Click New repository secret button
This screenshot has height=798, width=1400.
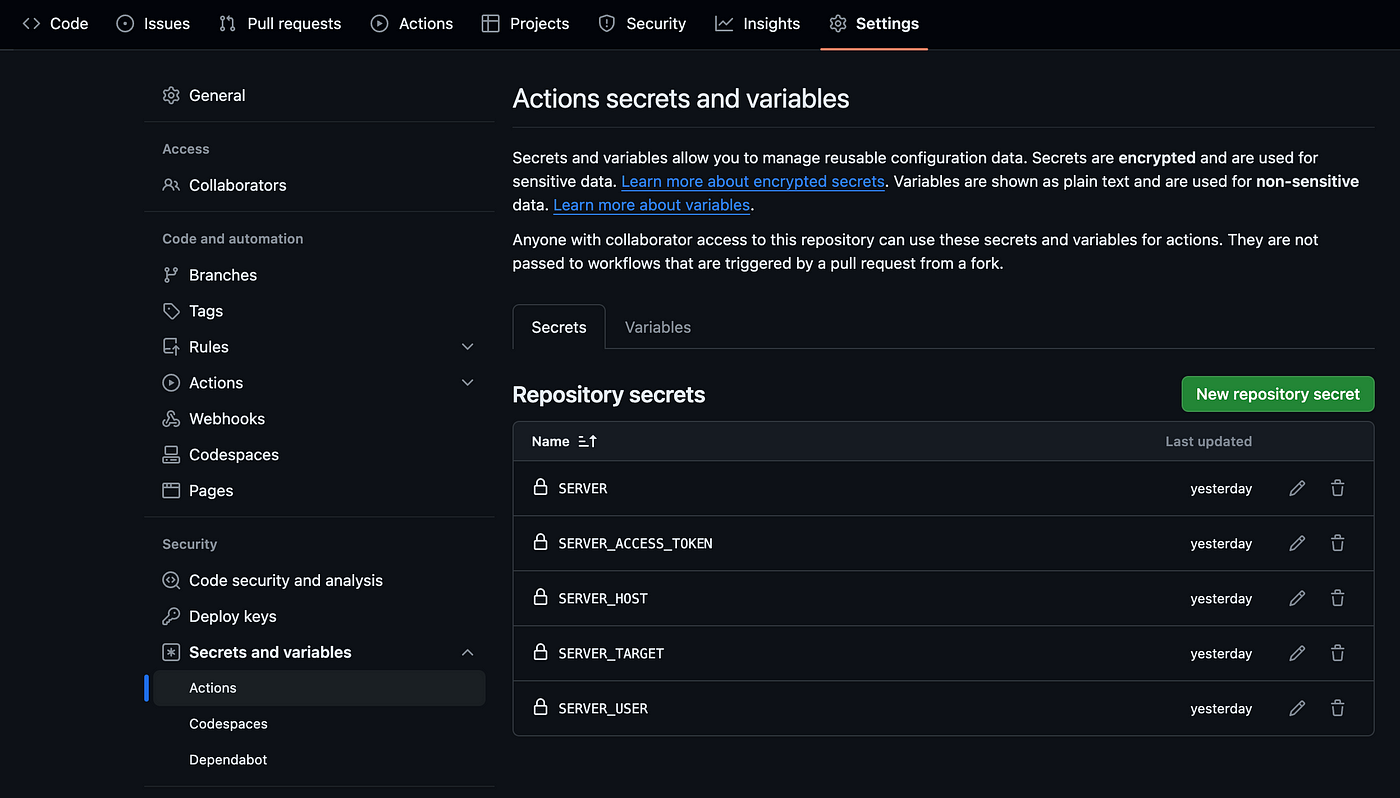tap(1278, 394)
